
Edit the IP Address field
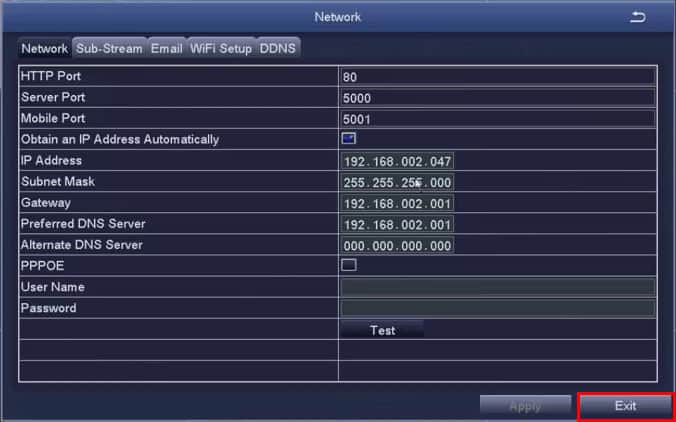click(x=397, y=161)
